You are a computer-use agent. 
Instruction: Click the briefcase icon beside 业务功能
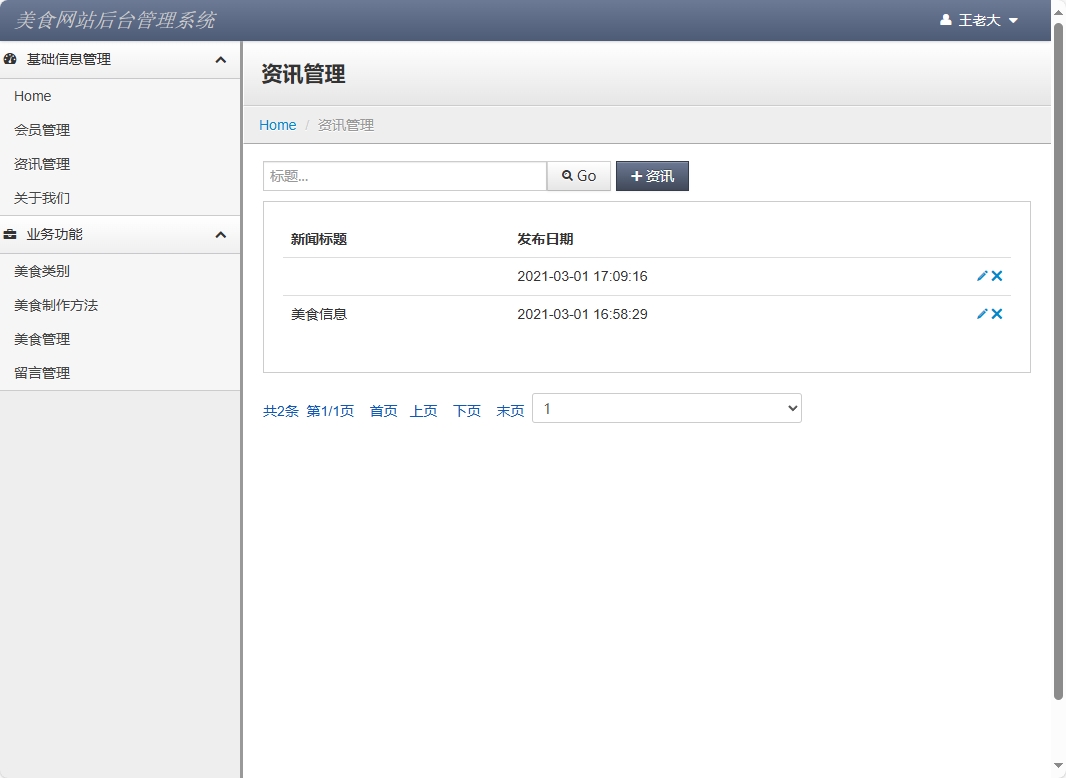click(x=10, y=234)
